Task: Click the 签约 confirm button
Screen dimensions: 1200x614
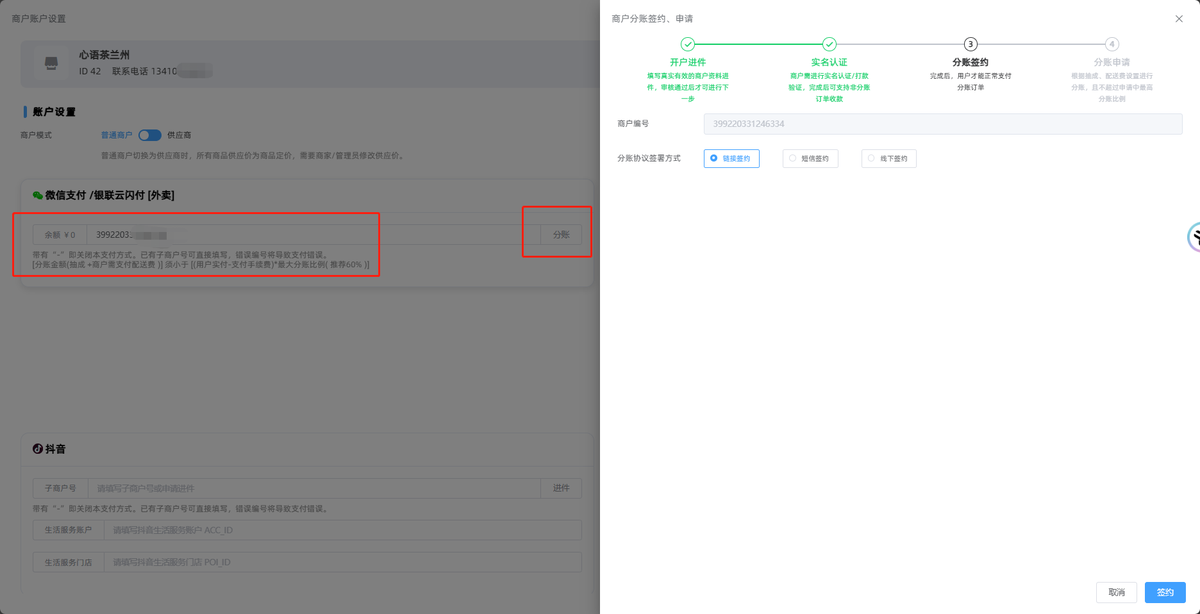Action: [1165, 592]
